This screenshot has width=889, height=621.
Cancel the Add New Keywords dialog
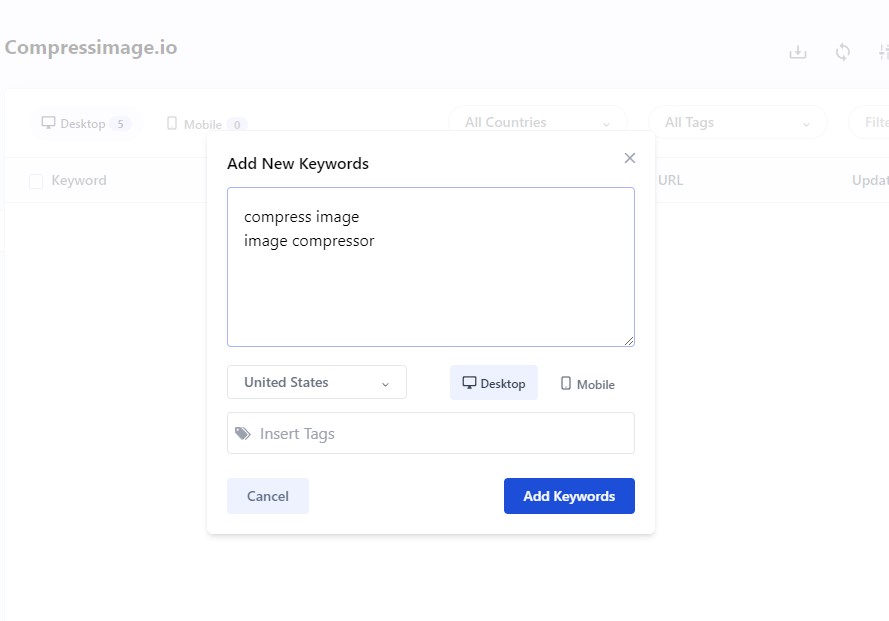click(267, 495)
